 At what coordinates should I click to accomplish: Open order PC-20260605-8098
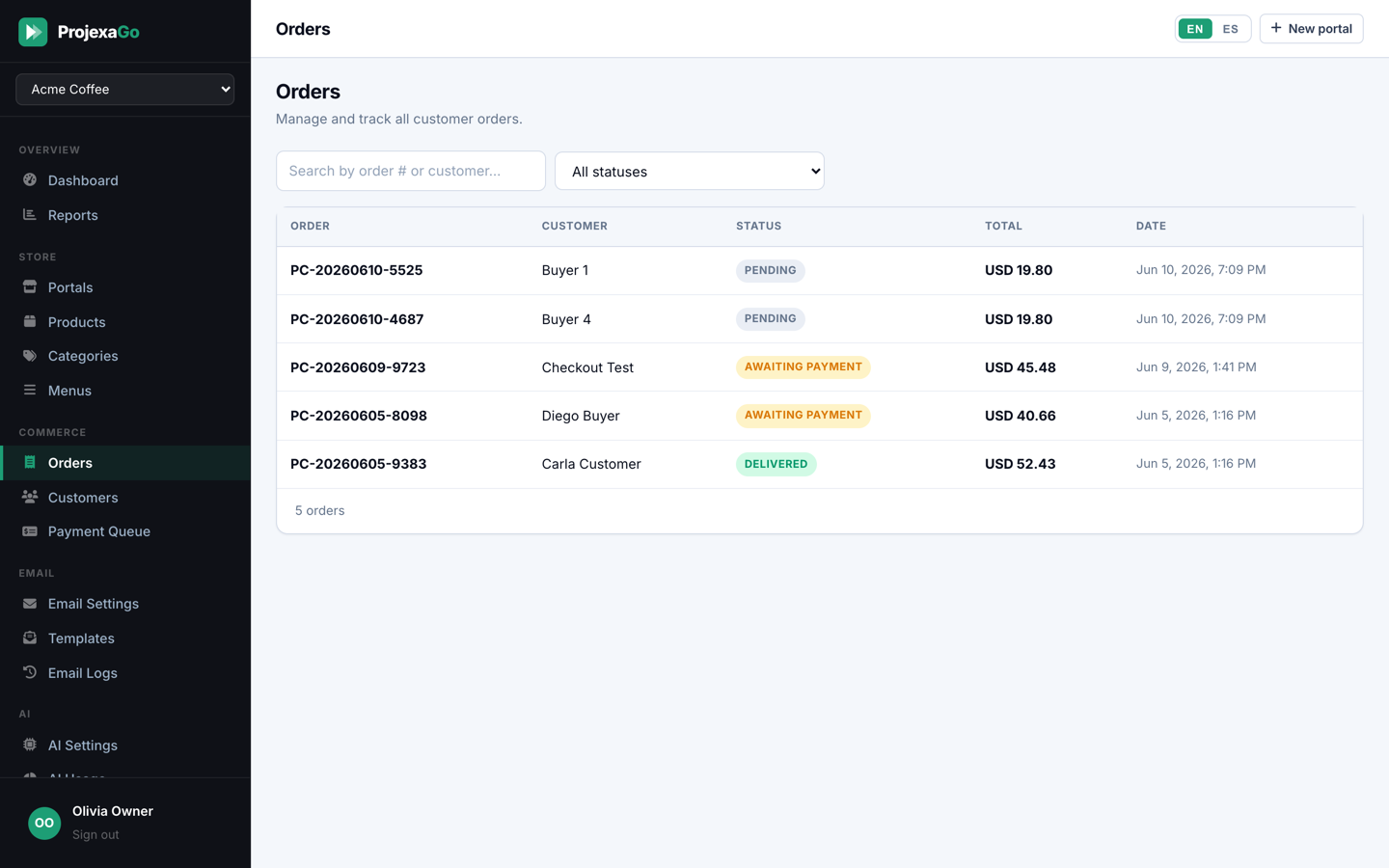[359, 416]
